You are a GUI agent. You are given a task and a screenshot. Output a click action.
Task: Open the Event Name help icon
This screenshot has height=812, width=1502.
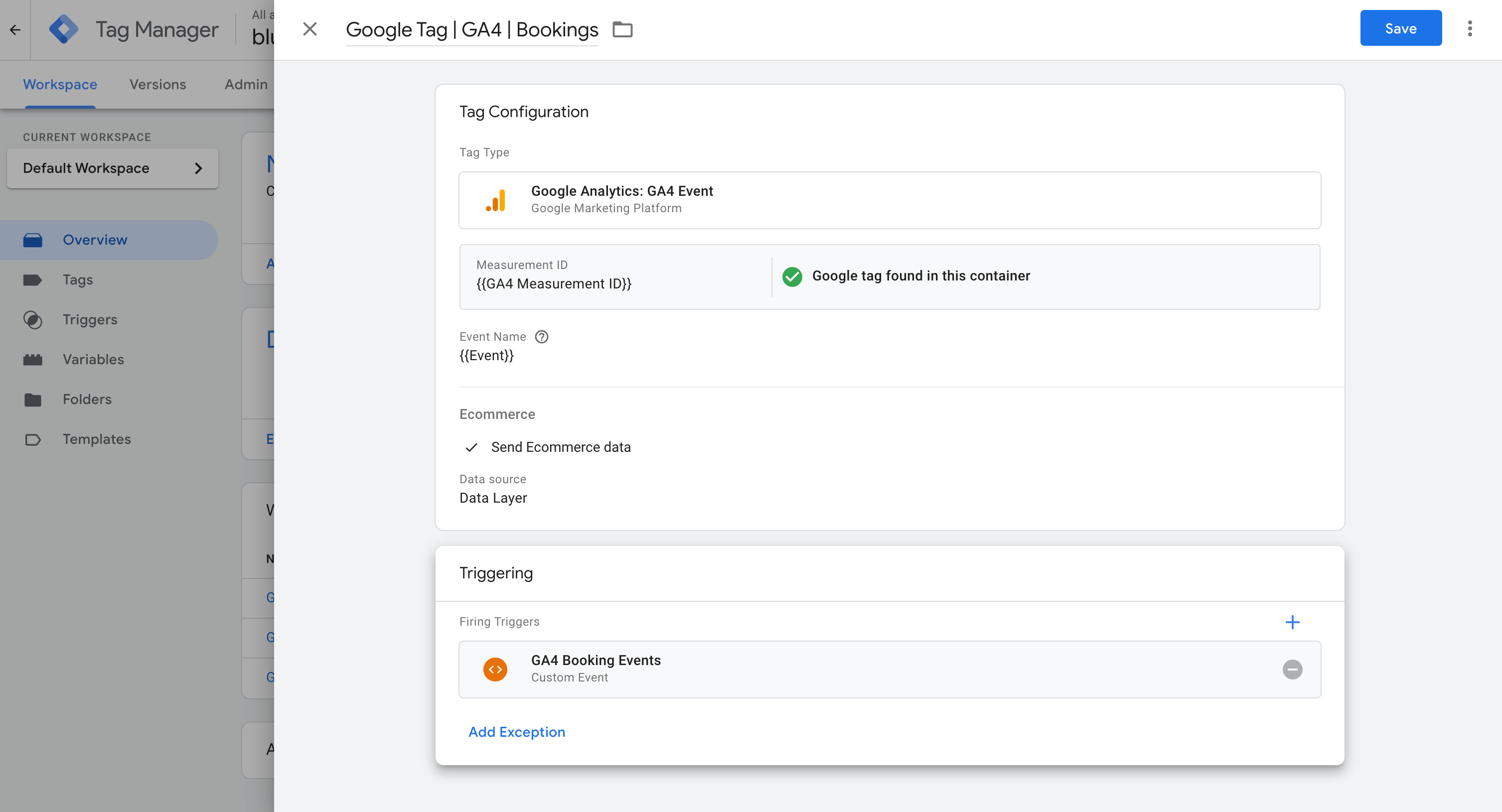point(541,337)
